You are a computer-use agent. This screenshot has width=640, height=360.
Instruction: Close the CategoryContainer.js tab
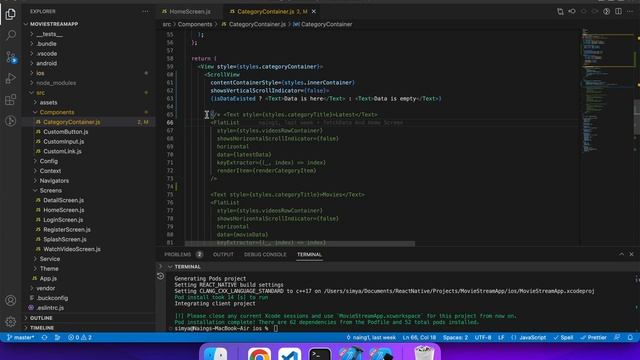(313, 11)
